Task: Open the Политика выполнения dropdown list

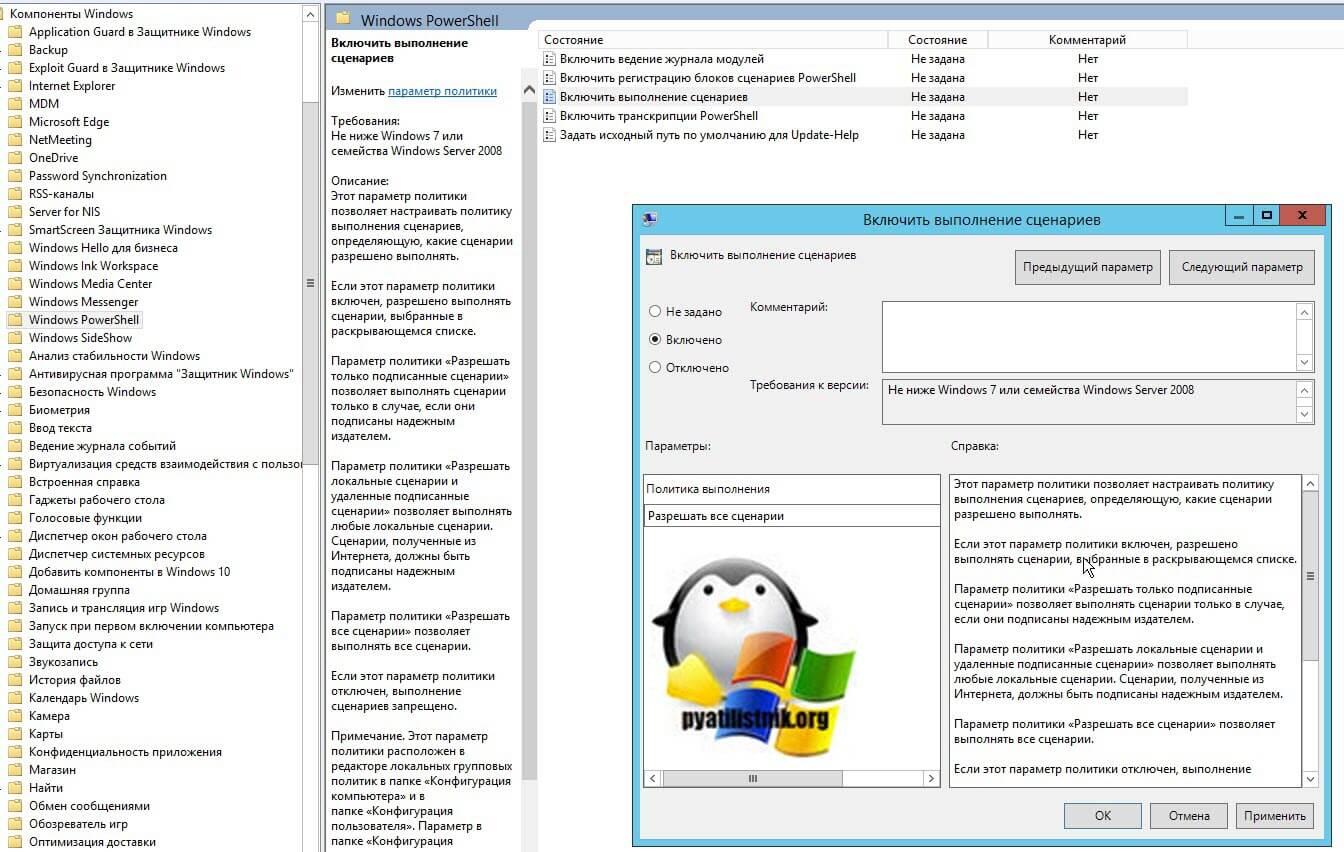Action: click(x=791, y=516)
